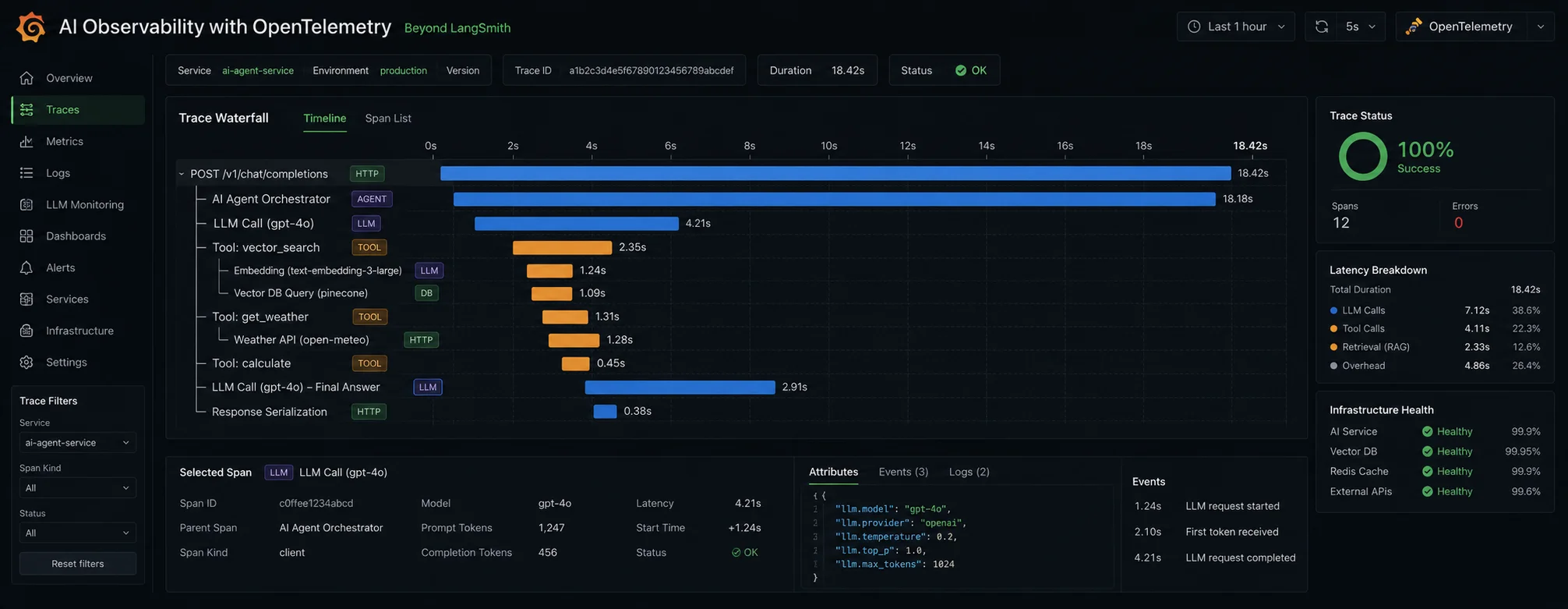The width and height of the screenshot is (1568, 609).
Task: Open the Logs (2) tab
Action: point(969,472)
